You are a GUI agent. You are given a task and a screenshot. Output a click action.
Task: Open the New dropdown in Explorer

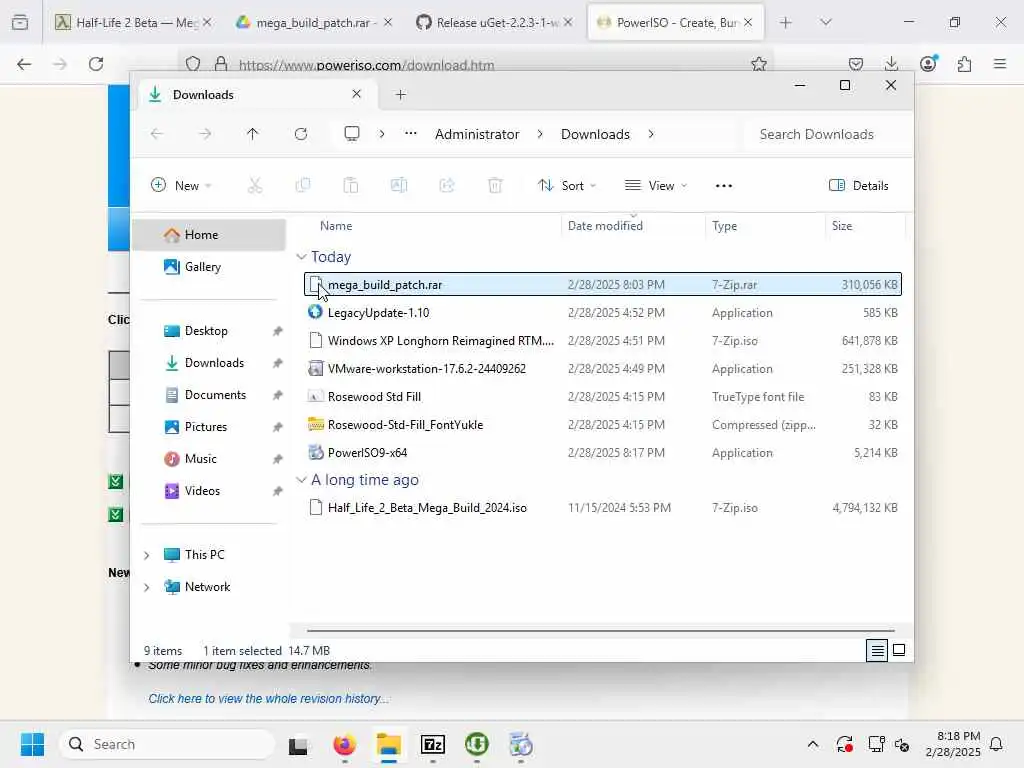point(181,185)
